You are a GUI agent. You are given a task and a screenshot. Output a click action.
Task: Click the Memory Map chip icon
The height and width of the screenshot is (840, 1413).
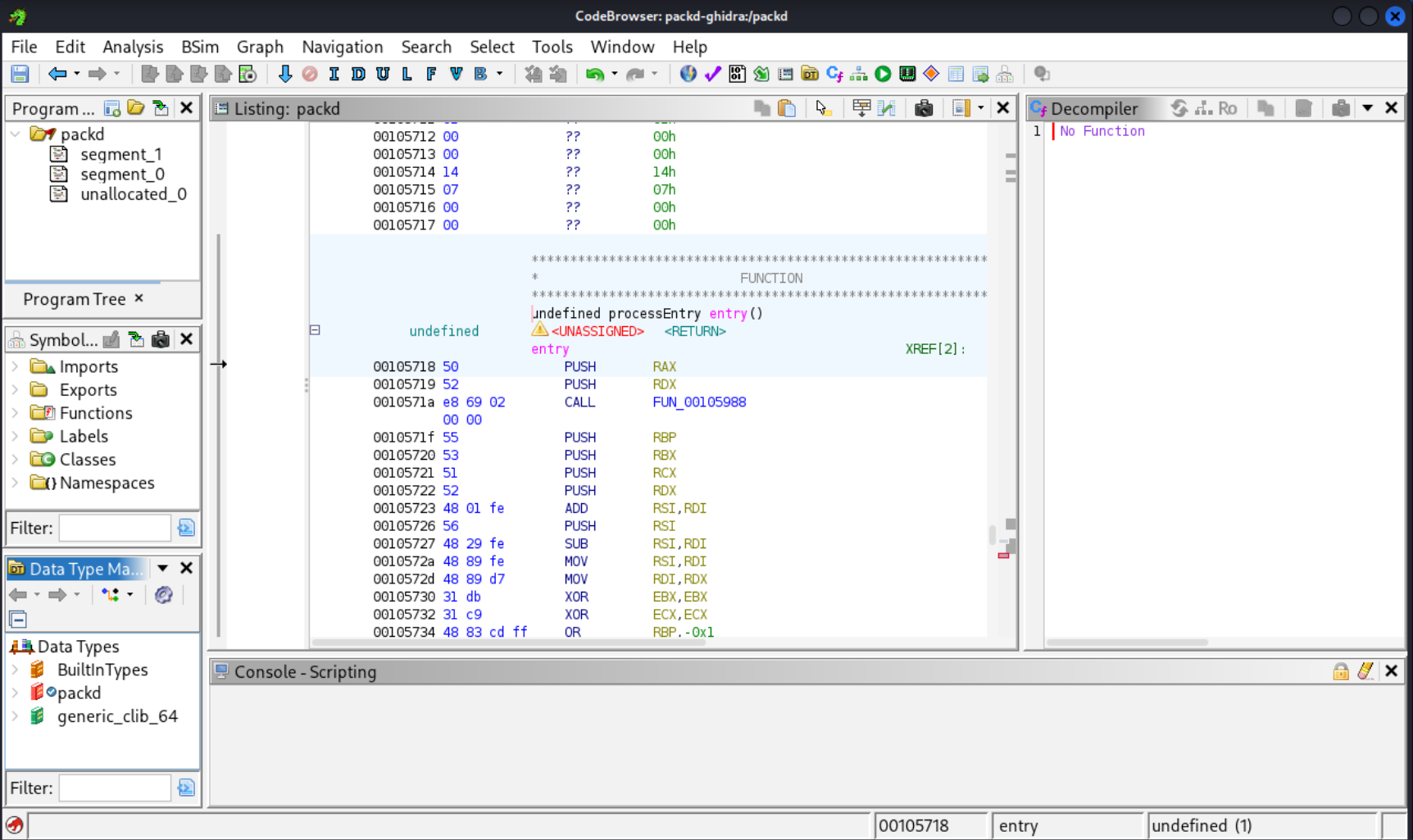(x=907, y=75)
